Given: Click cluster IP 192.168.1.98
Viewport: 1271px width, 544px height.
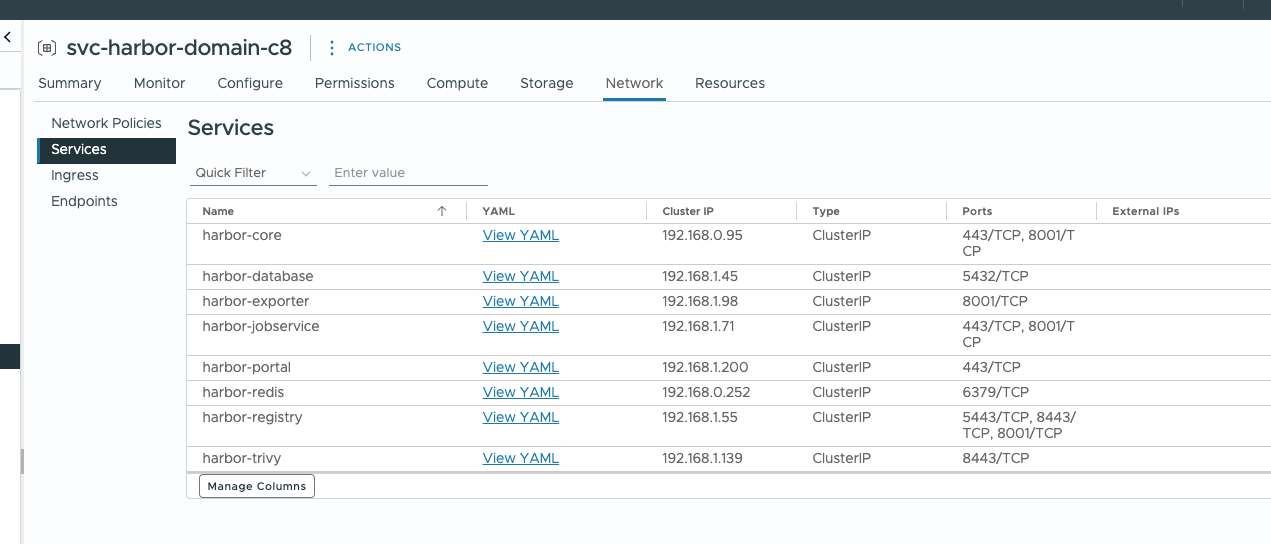Looking at the screenshot, I should coord(700,301).
